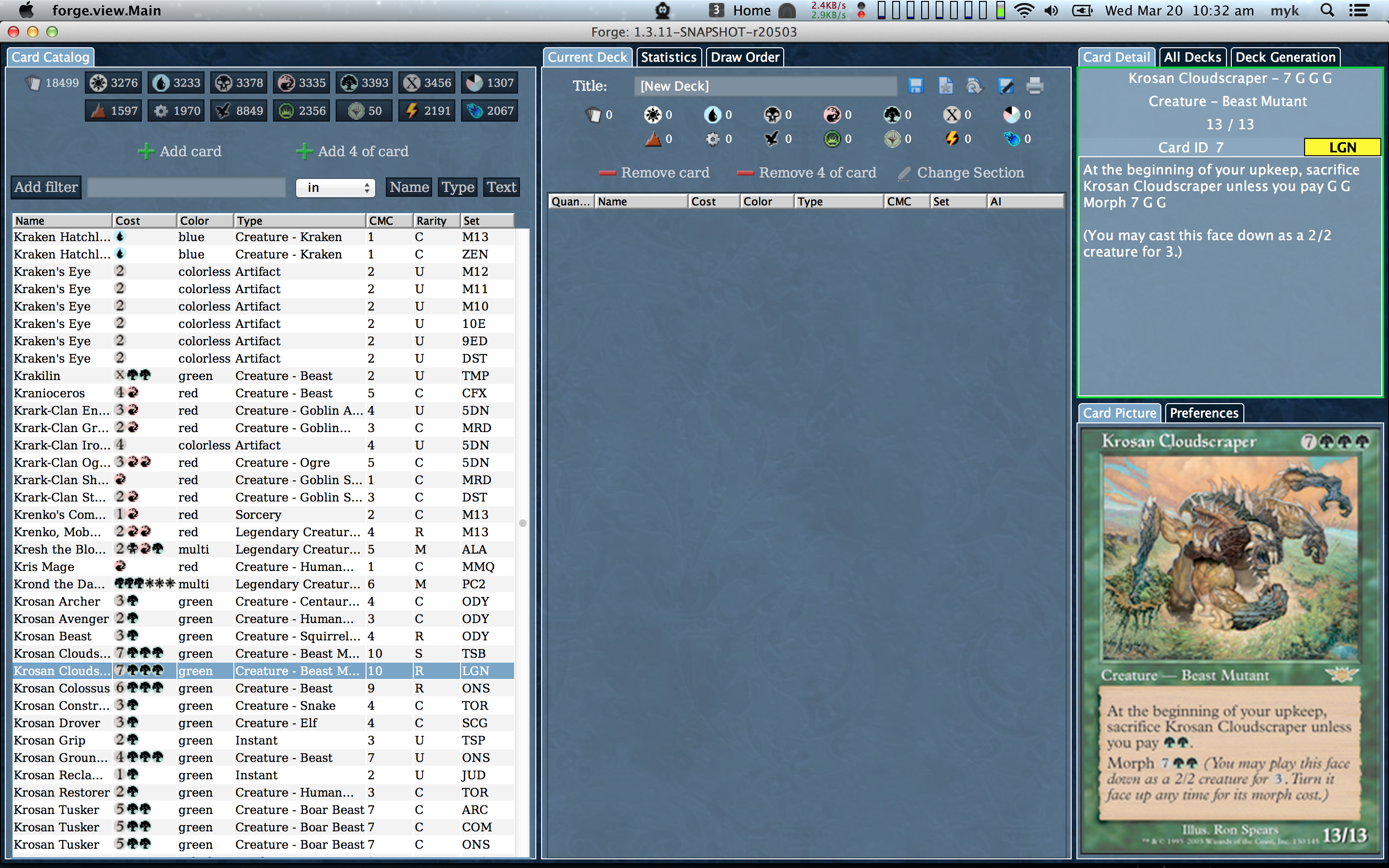This screenshot has height=868, width=1389.
Task: Toggle instants filter 2191
Action: [x=426, y=111]
